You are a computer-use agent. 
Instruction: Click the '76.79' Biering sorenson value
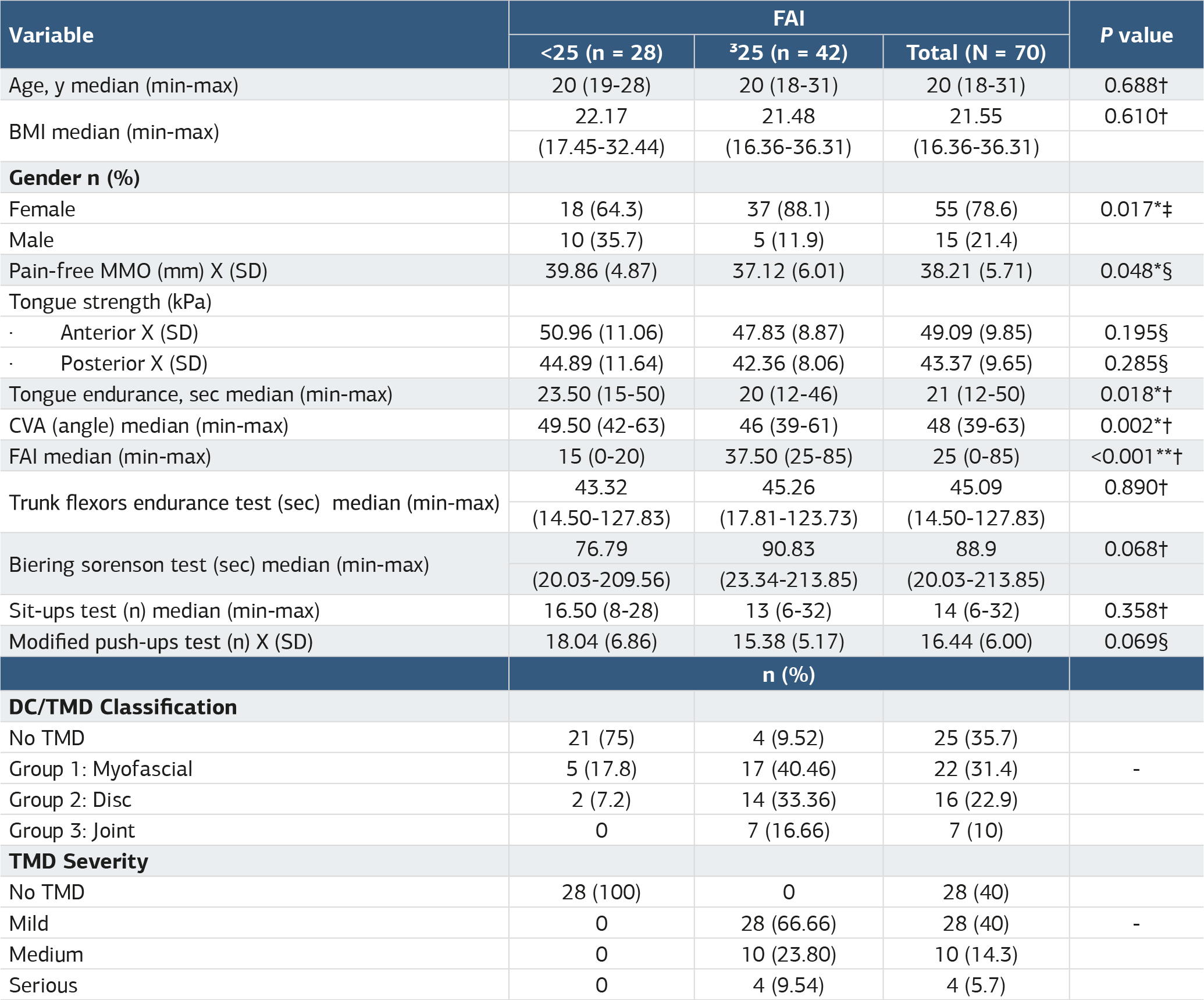click(x=601, y=549)
